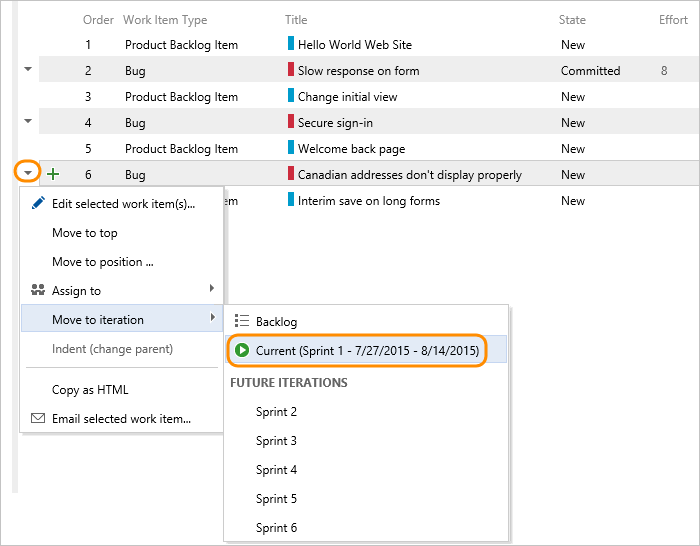Open the context menu arrow on row 6
The image size is (700, 546).
[x=28, y=172]
